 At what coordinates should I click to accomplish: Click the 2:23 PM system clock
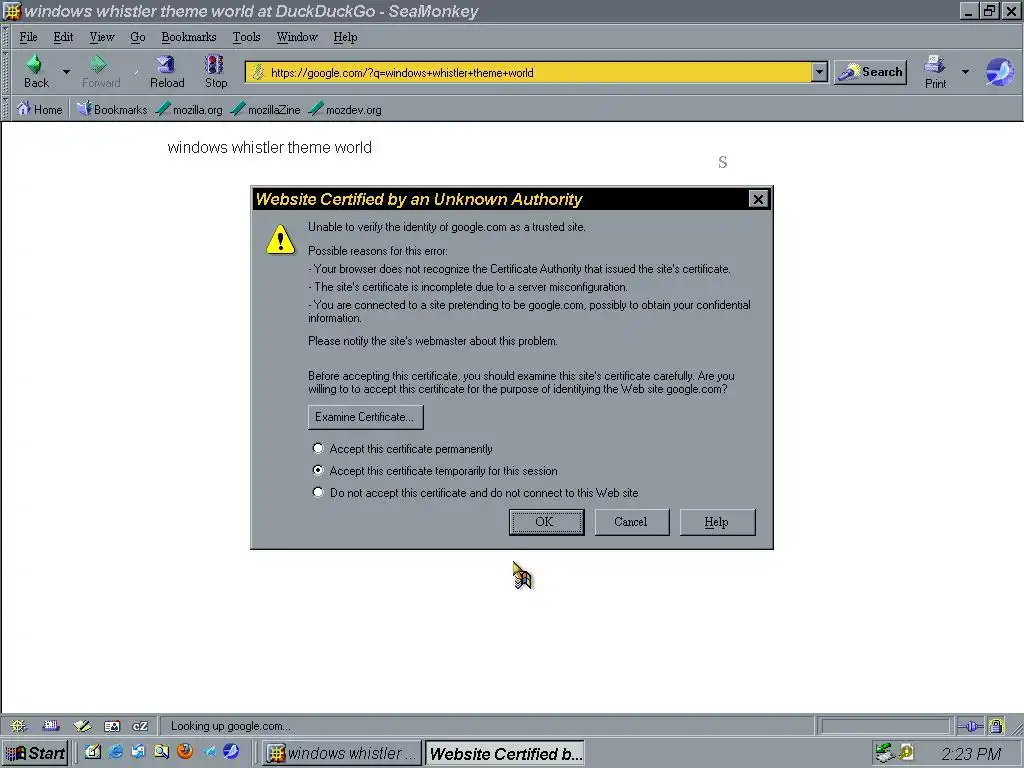[971, 754]
